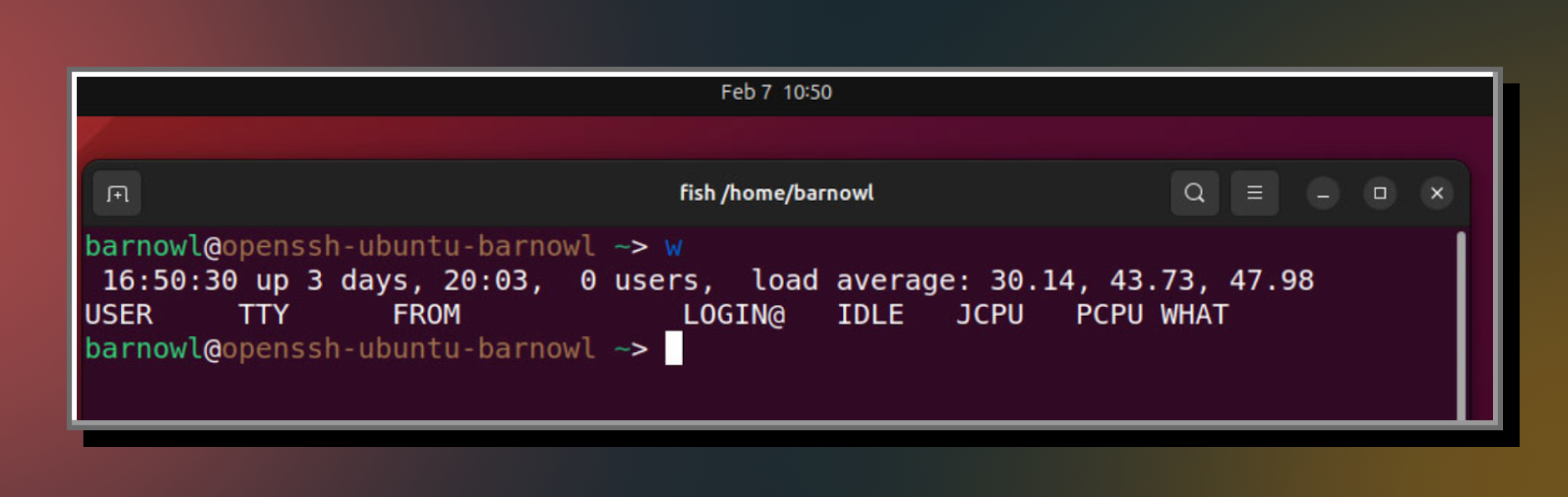Click the JCPU column header
The width and height of the screenshot is (1568, 497).
point(990,315)
